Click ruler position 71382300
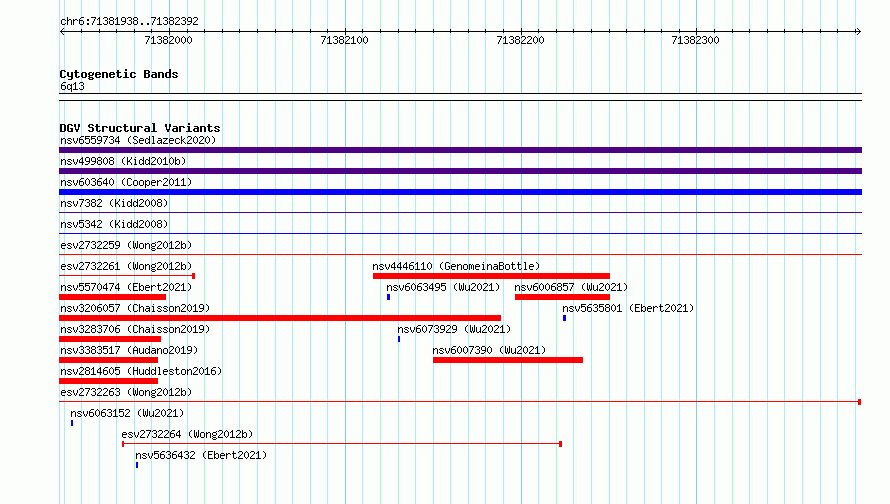This screenshot has width=890, height=504. pos(695,40)
